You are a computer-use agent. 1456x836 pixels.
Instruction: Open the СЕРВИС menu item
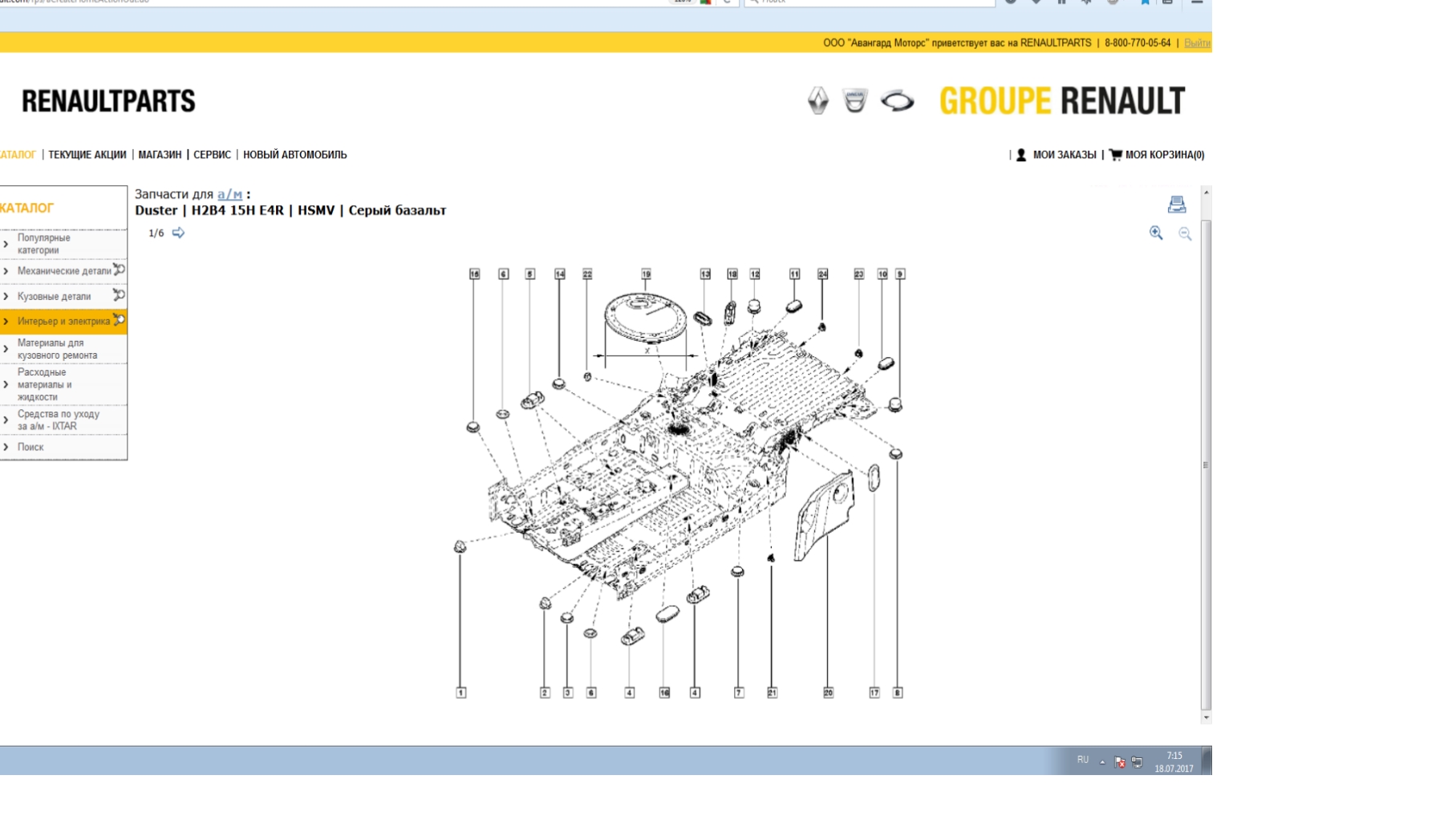[212, 155]
